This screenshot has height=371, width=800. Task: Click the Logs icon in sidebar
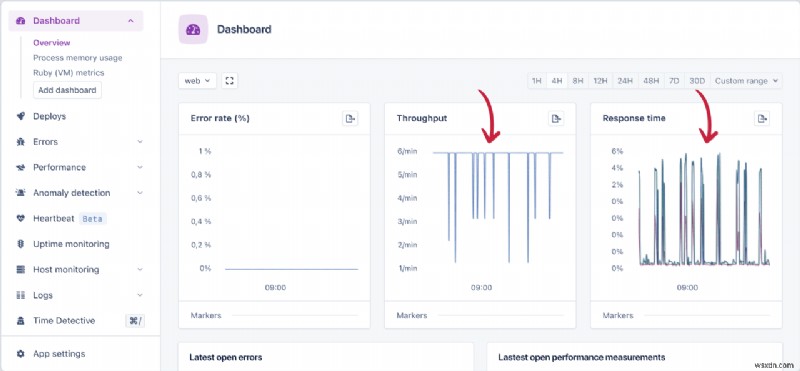[20, 295]
